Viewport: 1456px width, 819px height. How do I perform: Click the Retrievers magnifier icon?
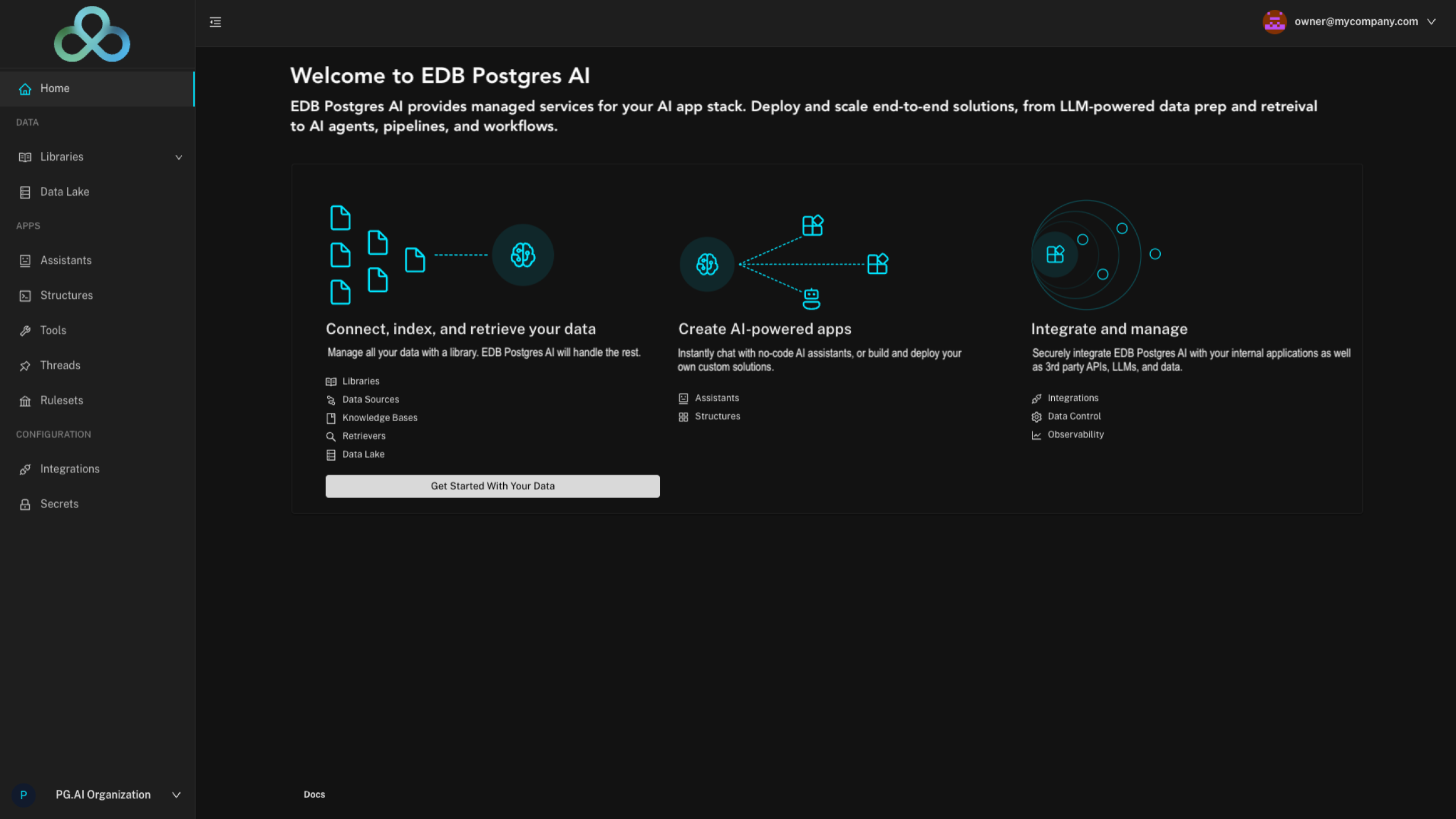click(x=331, y=436)
